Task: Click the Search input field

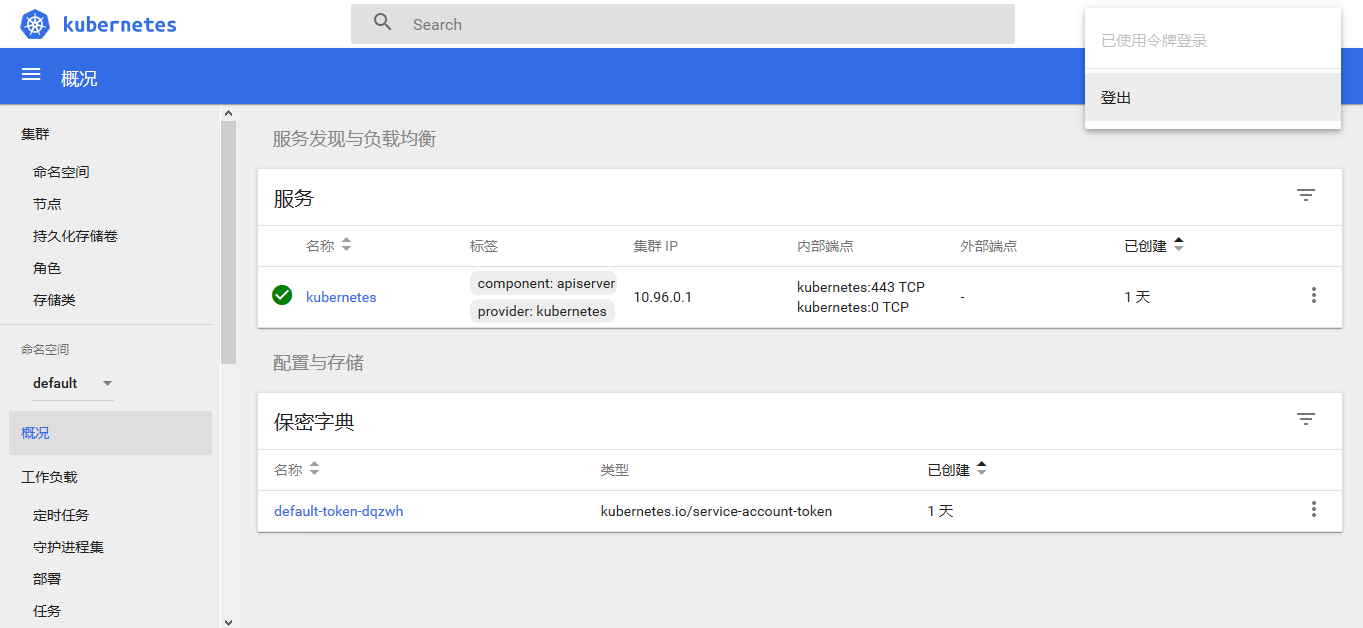Action: click(700, 24)
